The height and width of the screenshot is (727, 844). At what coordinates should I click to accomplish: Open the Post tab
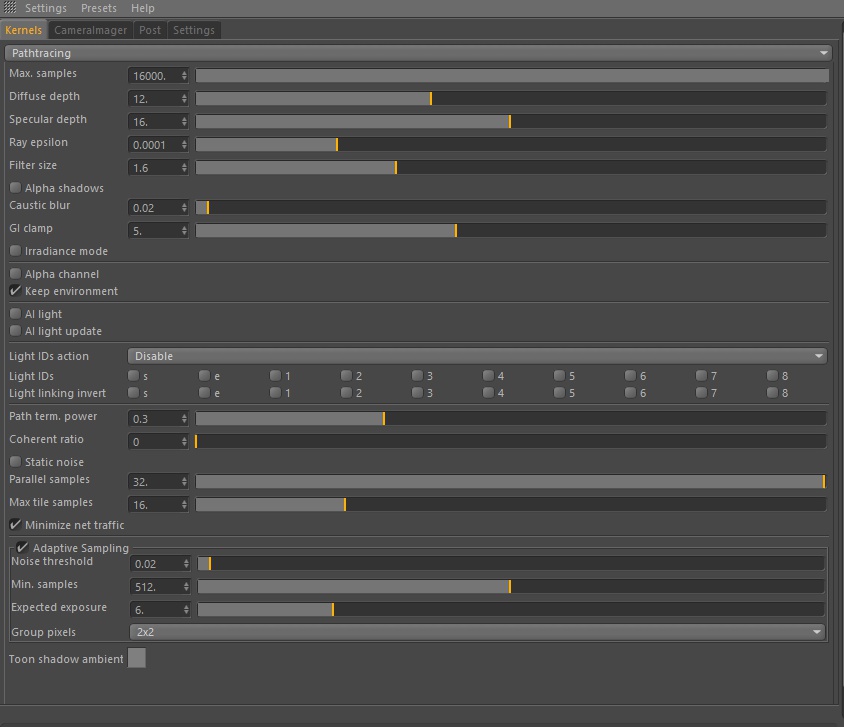pyautogui.click(x=150, y=30)
